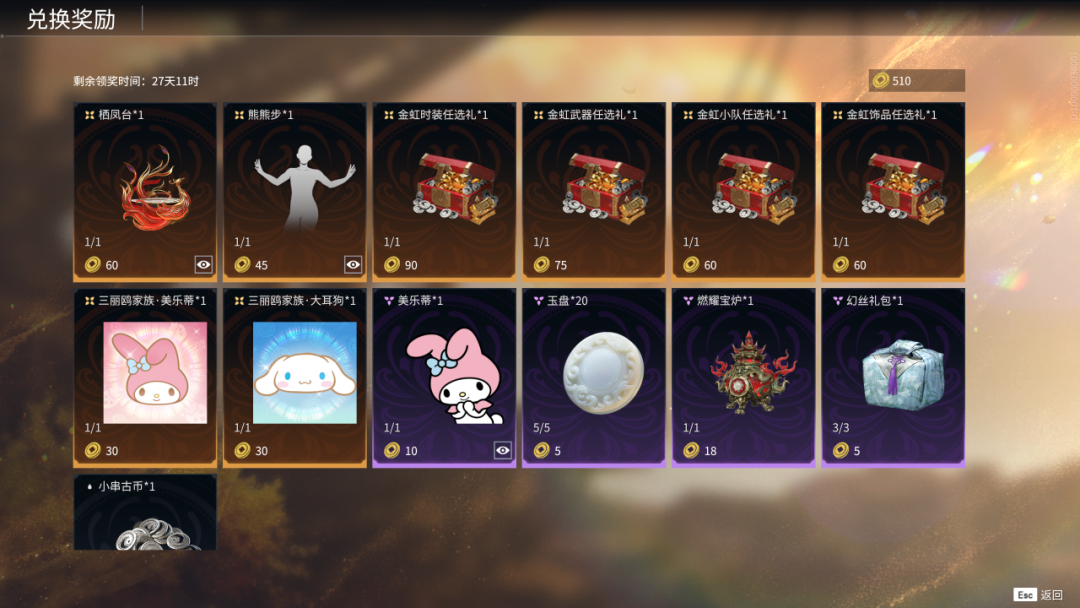Screen dimensions: 1080x608
Task: Open the 三丽鸥家族·美乐蒂 avatar thumbnail
Action: (x=155, y=373)
